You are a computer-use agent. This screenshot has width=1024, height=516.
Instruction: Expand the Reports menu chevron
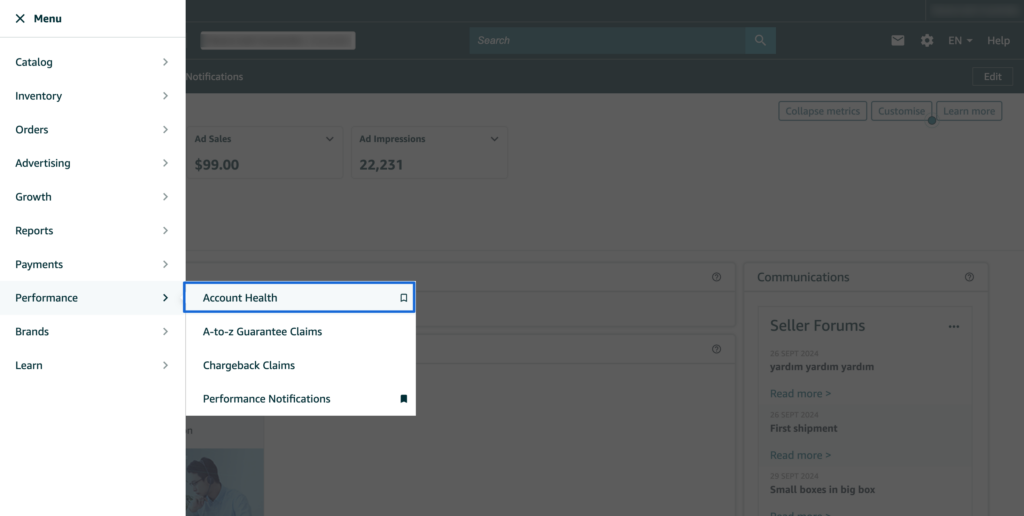click(x=165, y=231)
